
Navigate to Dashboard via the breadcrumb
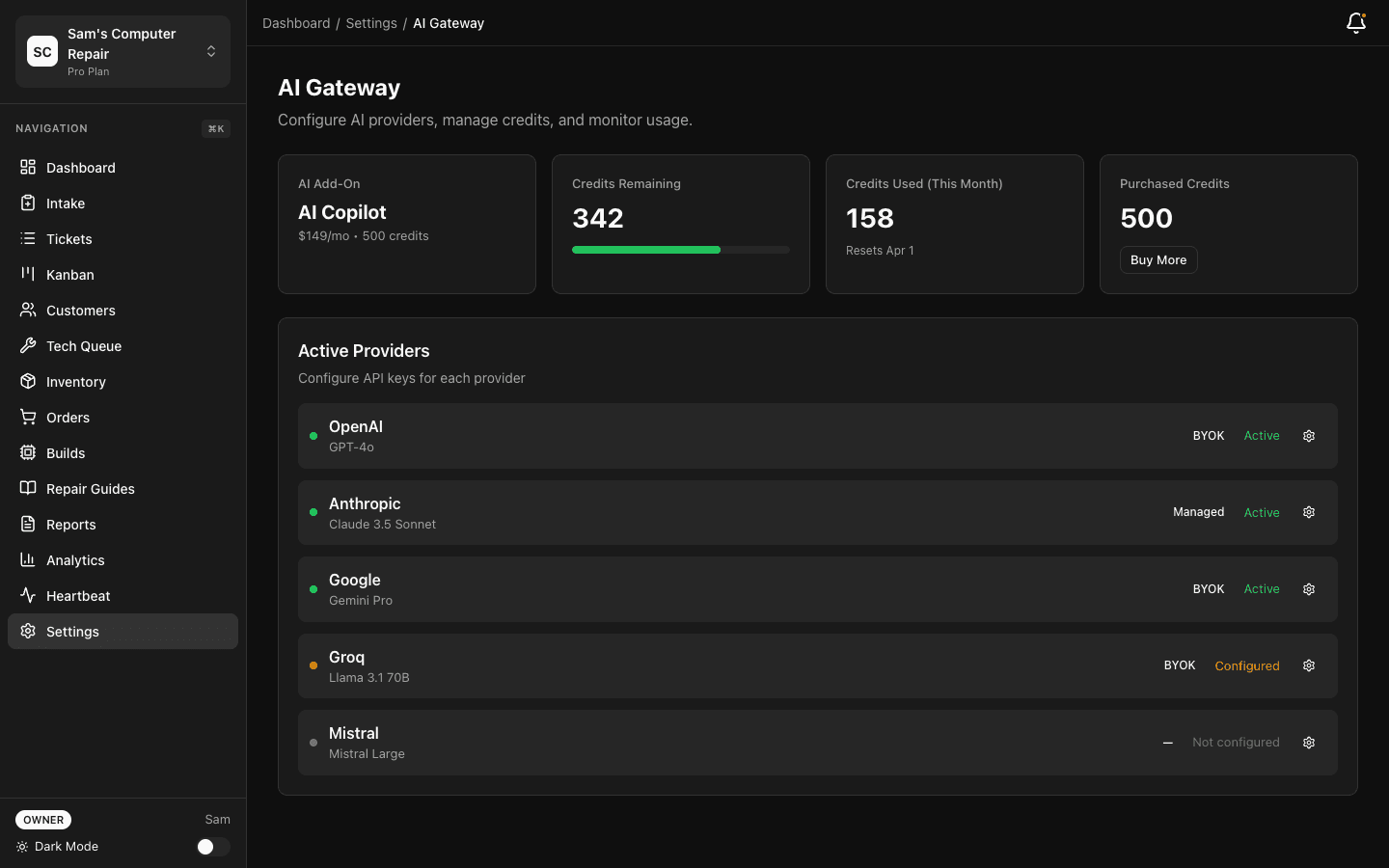click(296, 22)
